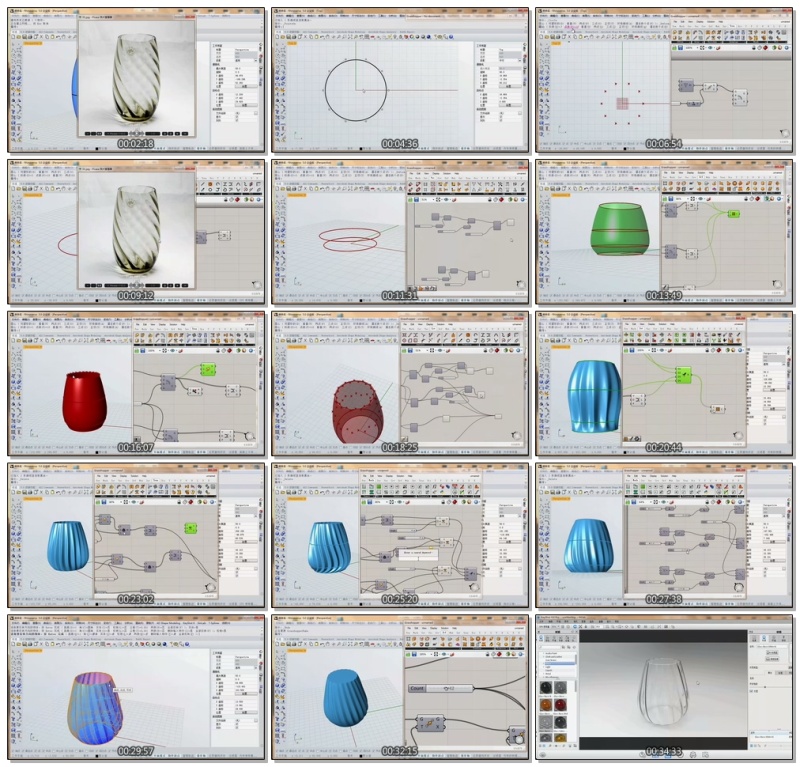Click the Count number slider in the 00:32:15 frame

point(441,688)
